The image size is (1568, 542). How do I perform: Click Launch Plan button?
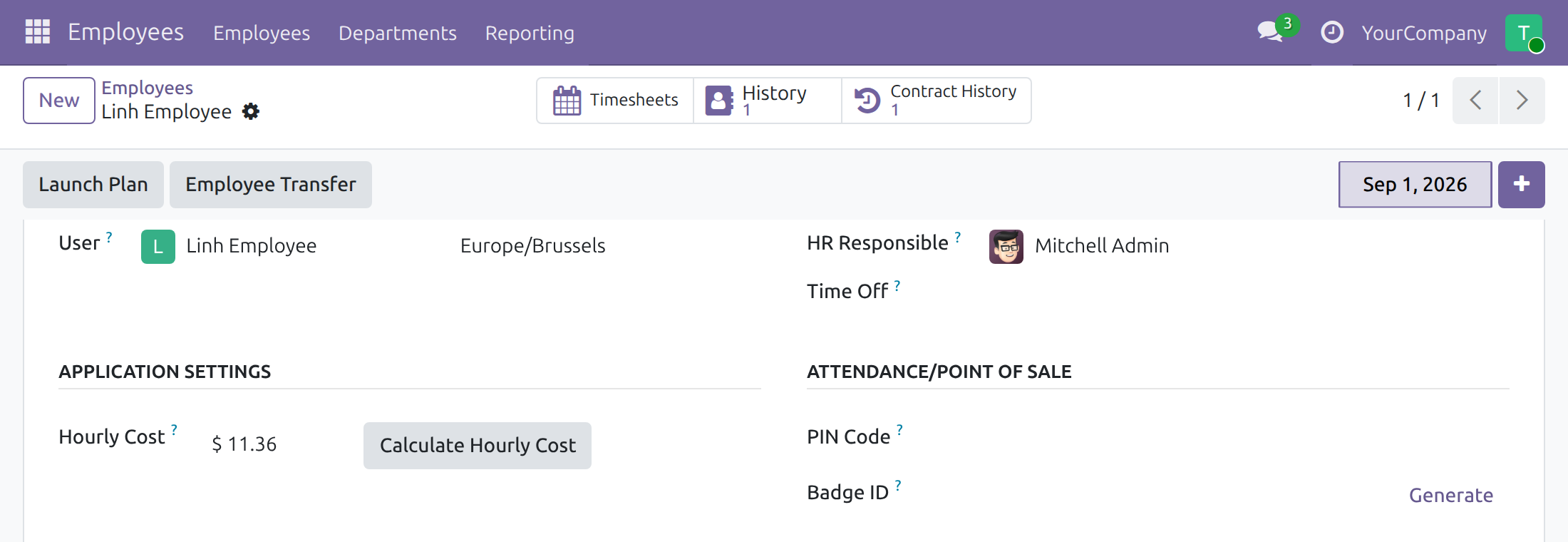tap(93, 185)
